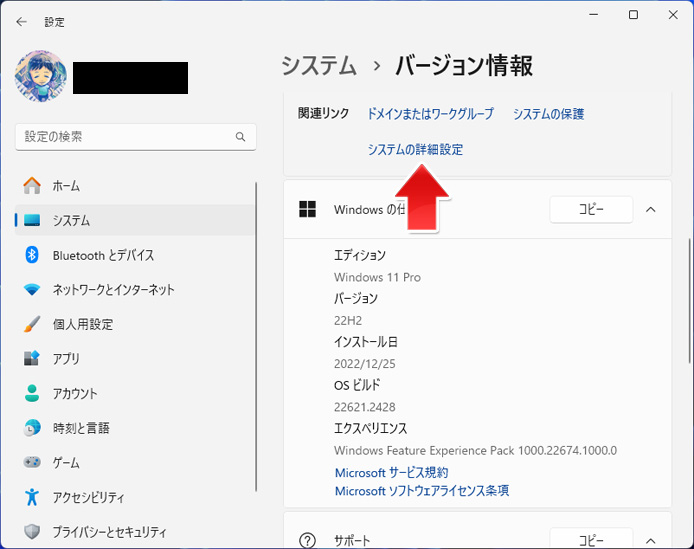Open ネットワークとインターネット settings
Image resolution: width=694 pixels, height=549 pixels.
click(135, 290)
